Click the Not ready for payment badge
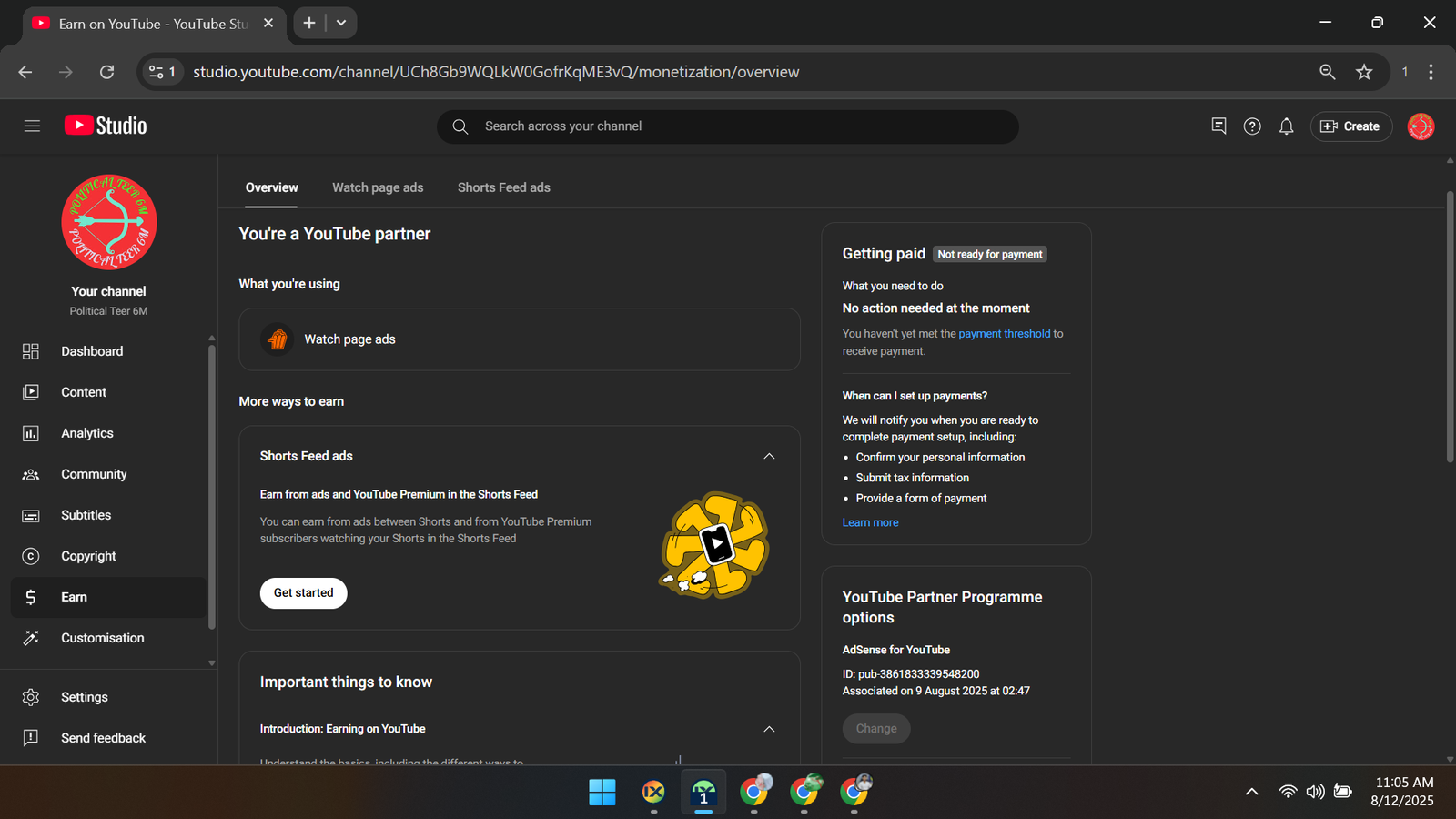The width and height of the screenshot is (1456, 819). tap(990, 255)
